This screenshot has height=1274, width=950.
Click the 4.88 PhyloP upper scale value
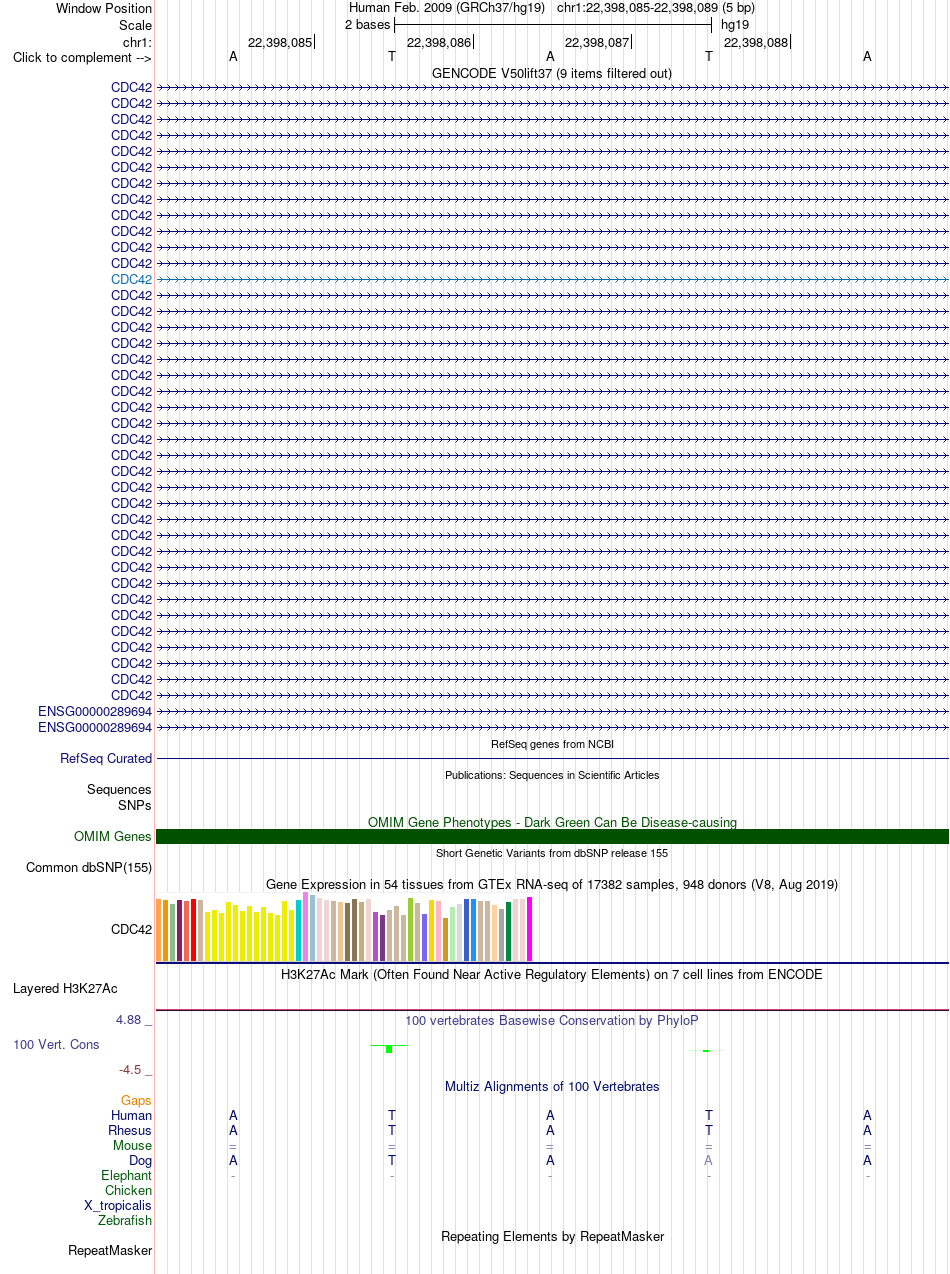click(128, 1020)
